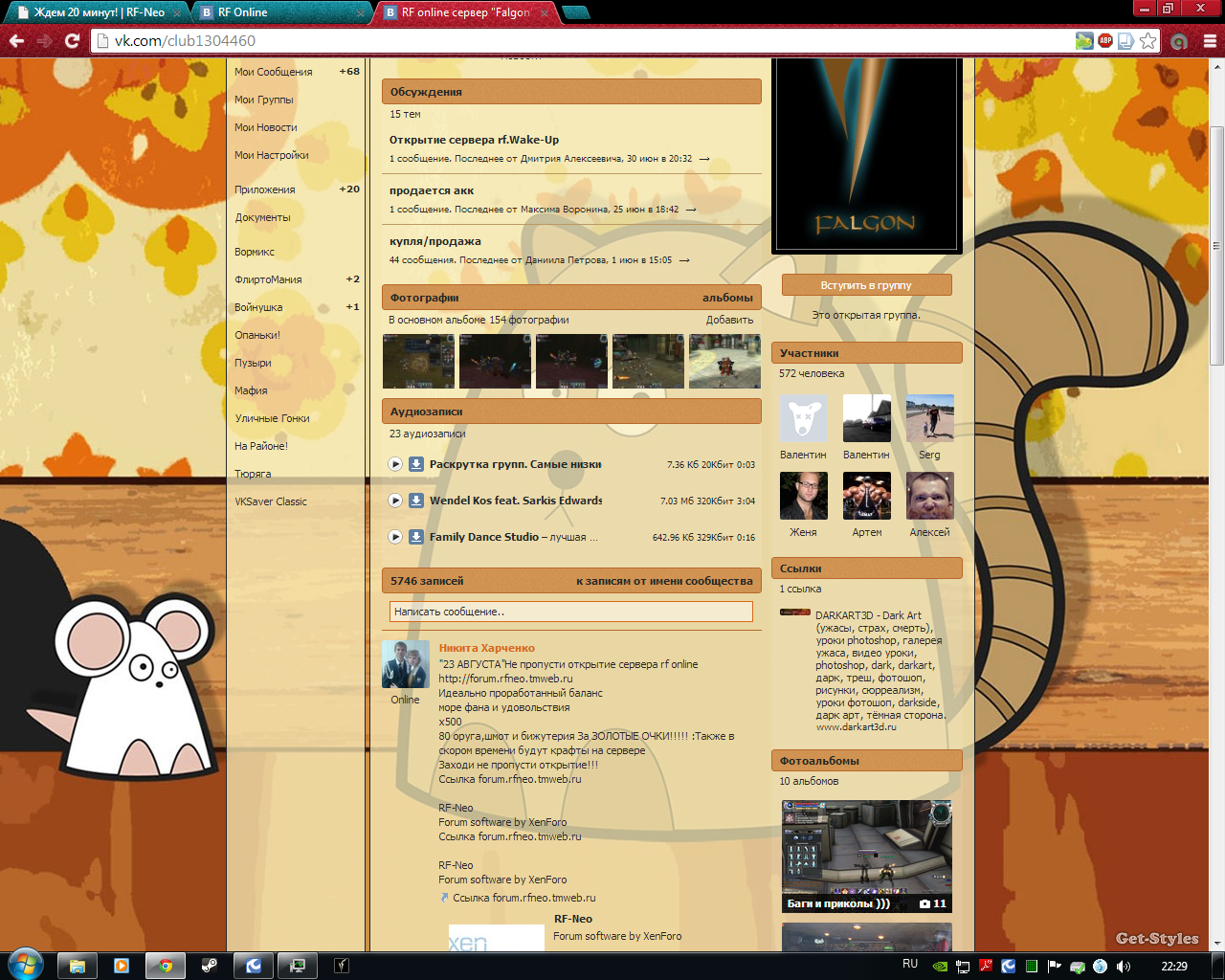The height and width of the screenshot is (980, 1225).
Task: Download 'Family Dance Studio' track icon
Action: click(416, 537)
